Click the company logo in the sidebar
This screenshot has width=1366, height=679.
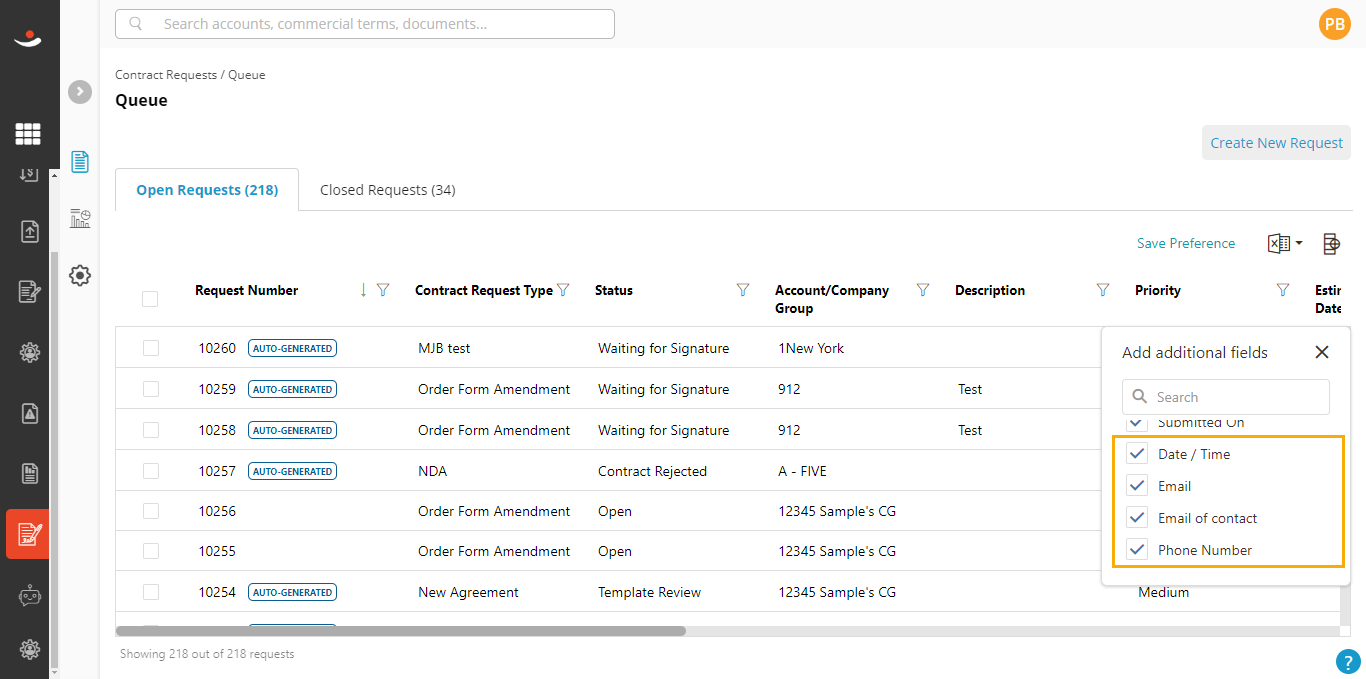pyautogui.click(x=28, y=39)
